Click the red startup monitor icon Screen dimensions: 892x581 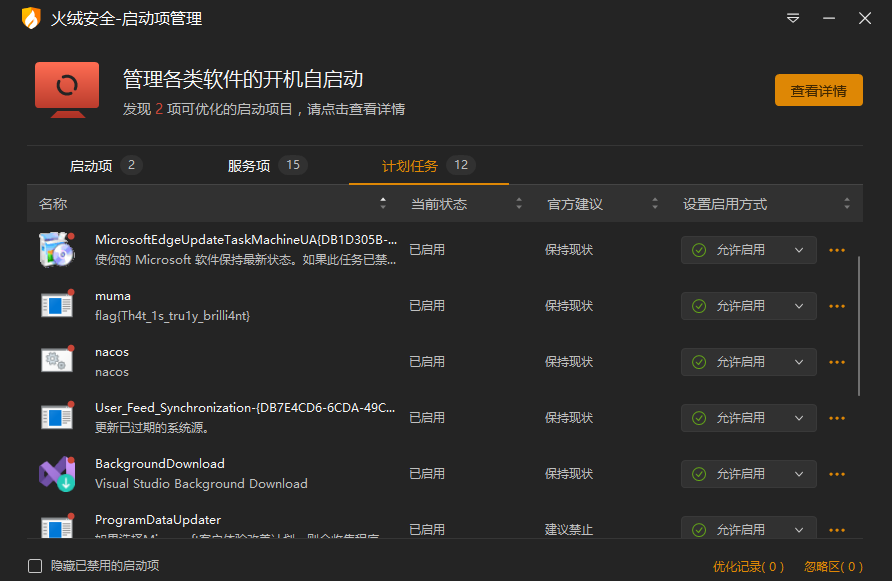(67, 90)
